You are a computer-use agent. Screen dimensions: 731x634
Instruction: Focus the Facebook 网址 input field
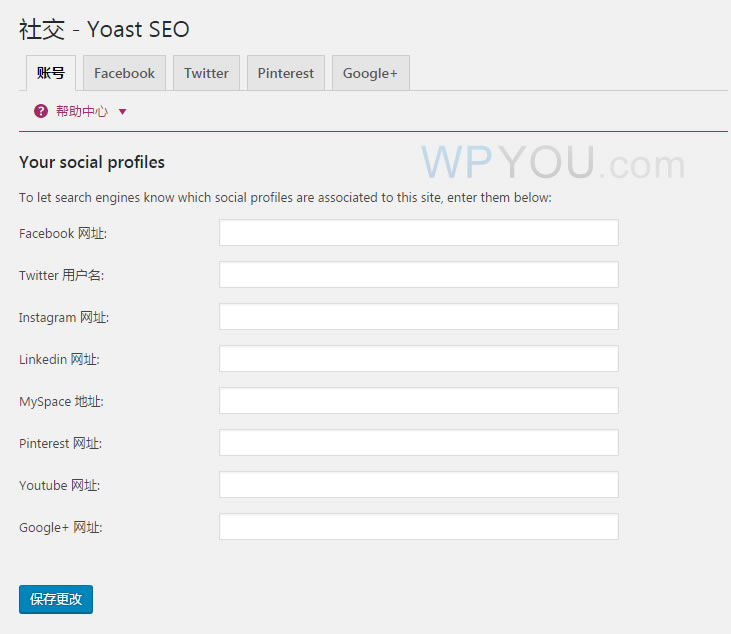point(419,233)
